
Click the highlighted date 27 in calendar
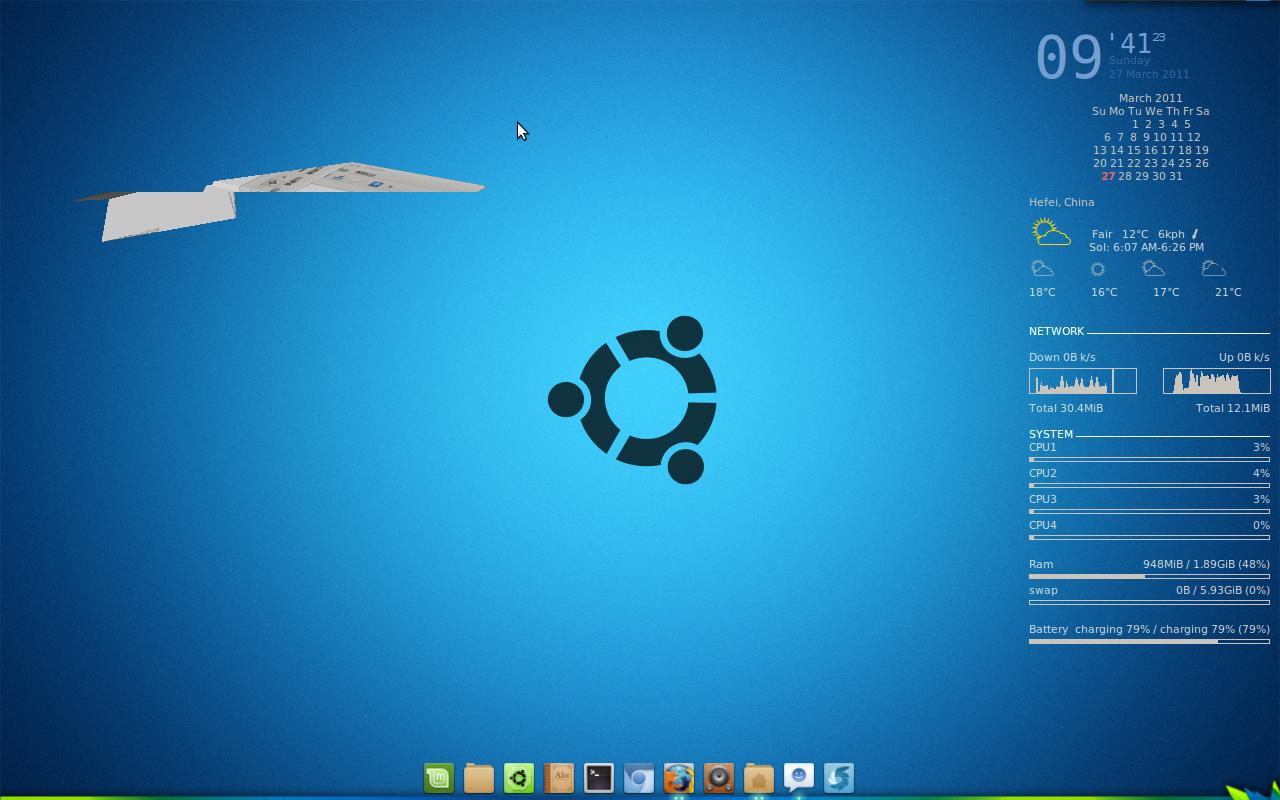click(x=1108, y=176)
